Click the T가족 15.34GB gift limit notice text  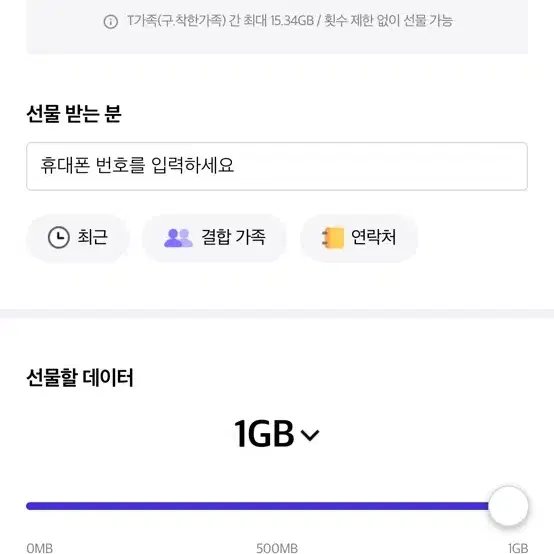point(290,21)
